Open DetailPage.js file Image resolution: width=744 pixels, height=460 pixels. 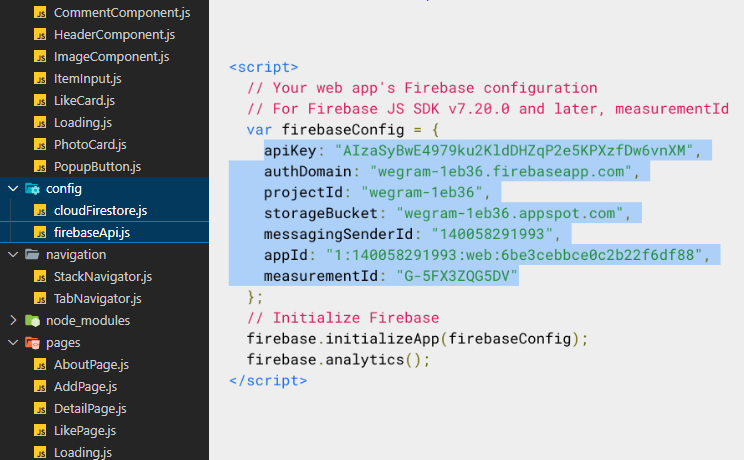pos(90,408)
